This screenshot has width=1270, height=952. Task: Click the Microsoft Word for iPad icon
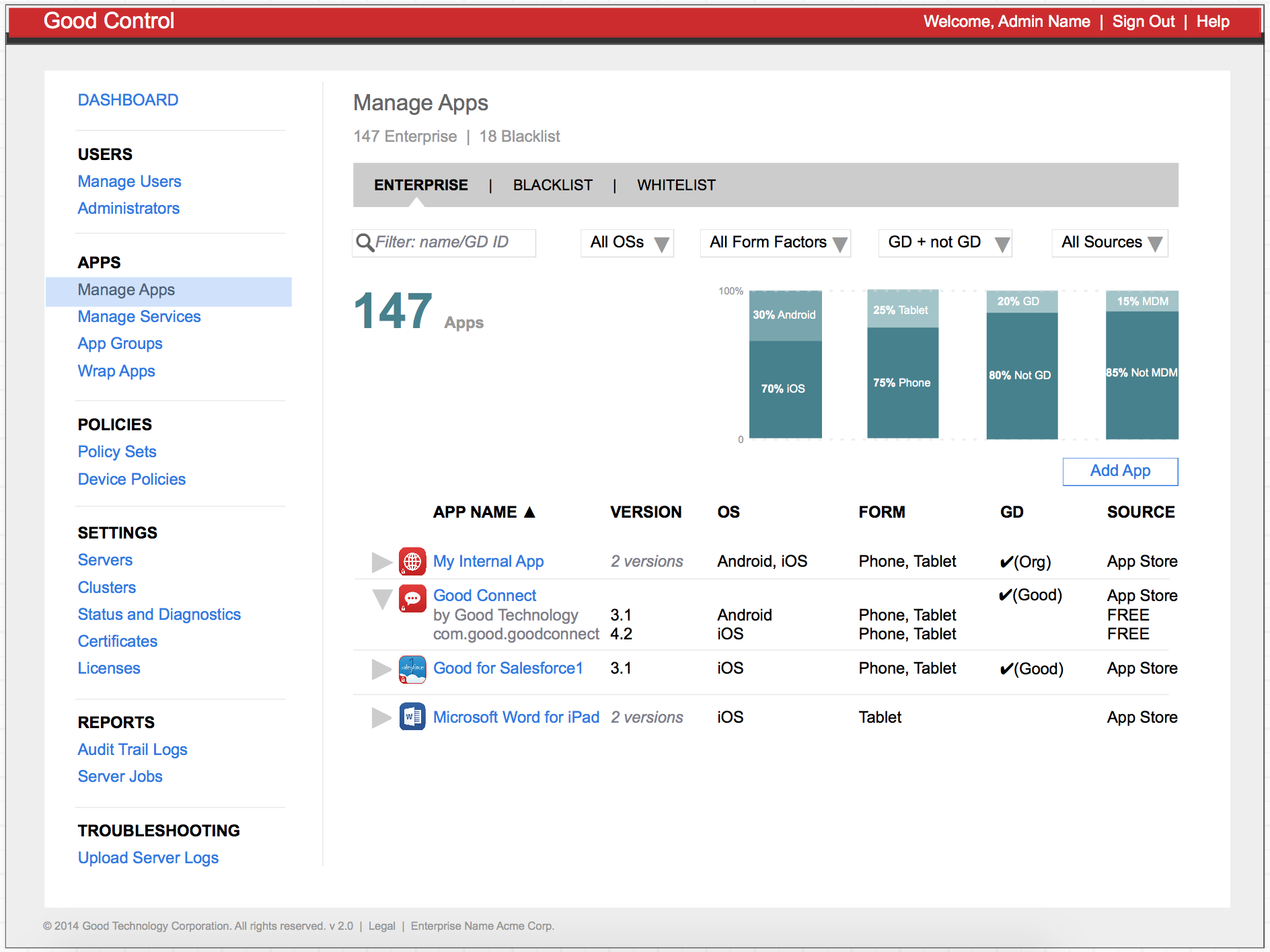(412, 717)
